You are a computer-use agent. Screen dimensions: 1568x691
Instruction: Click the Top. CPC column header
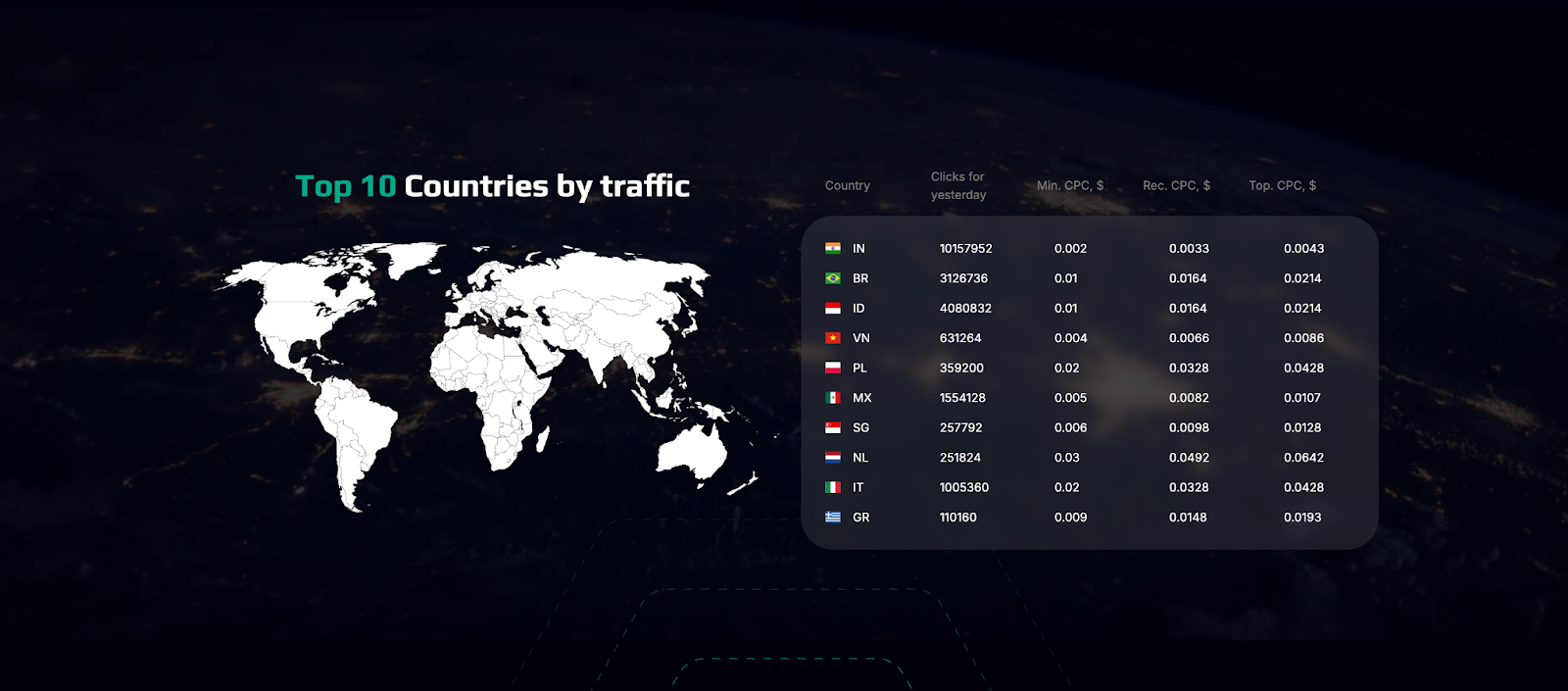(x=1282, y=185)
